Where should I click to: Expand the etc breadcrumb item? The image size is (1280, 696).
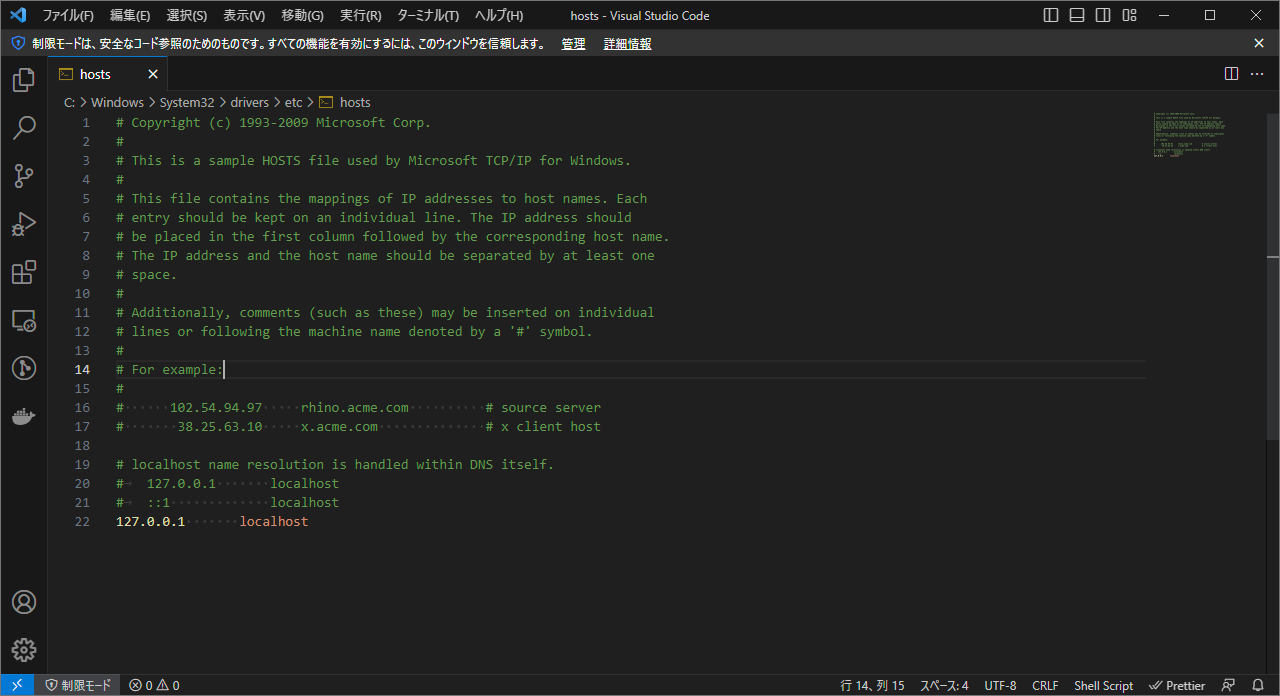pos(293,102)
